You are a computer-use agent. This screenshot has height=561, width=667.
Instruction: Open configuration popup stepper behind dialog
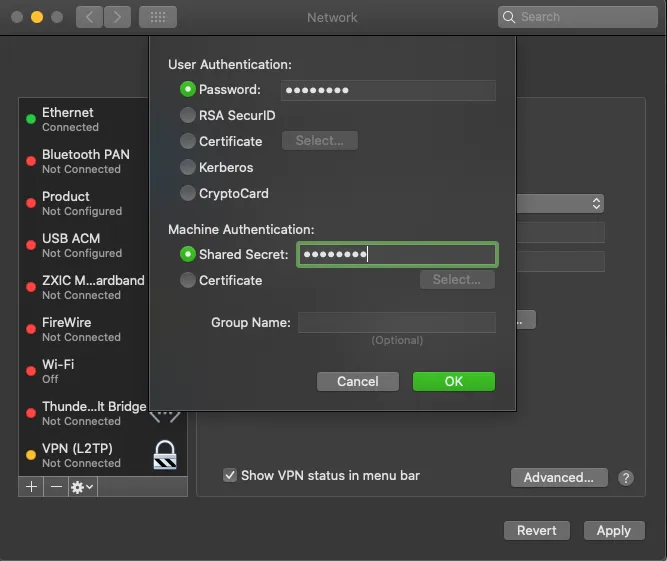point(596,203)
